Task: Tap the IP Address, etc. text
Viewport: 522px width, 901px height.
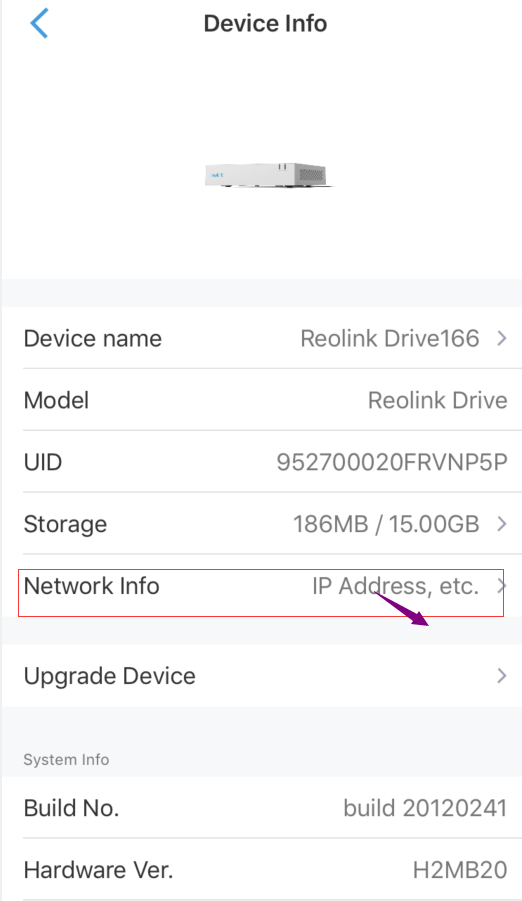Action: [x=396, y=586]
